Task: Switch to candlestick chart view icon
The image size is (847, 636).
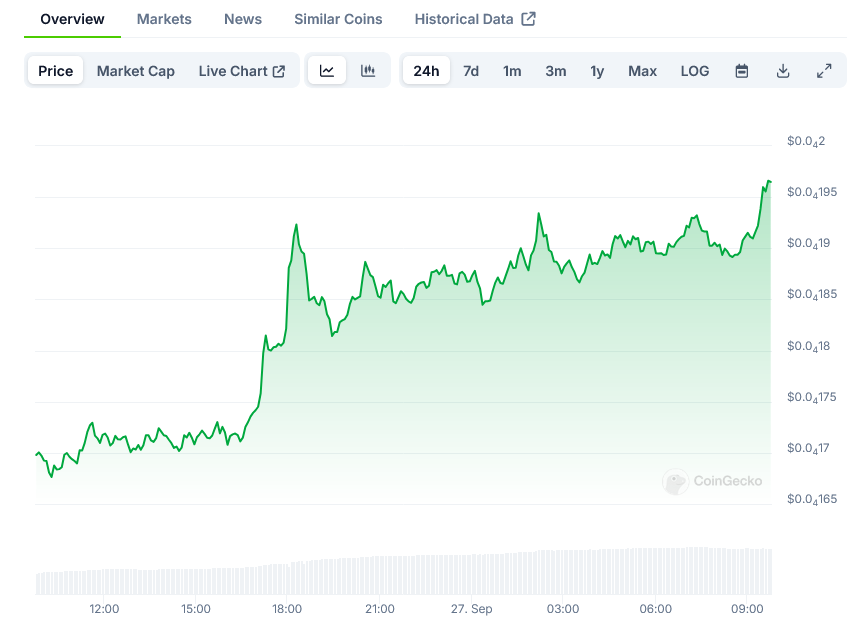Action: click(x=368, y=71)
